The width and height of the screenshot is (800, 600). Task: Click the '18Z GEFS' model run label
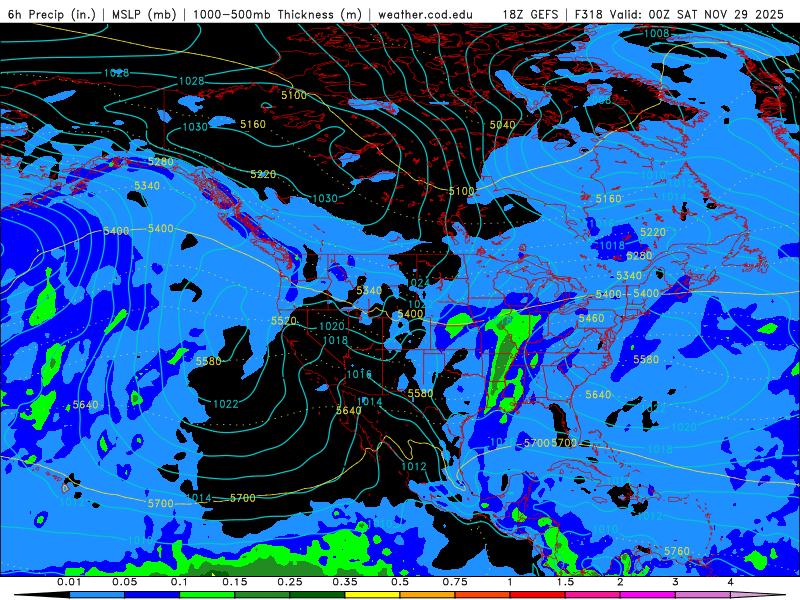click(x=530, y=14)
